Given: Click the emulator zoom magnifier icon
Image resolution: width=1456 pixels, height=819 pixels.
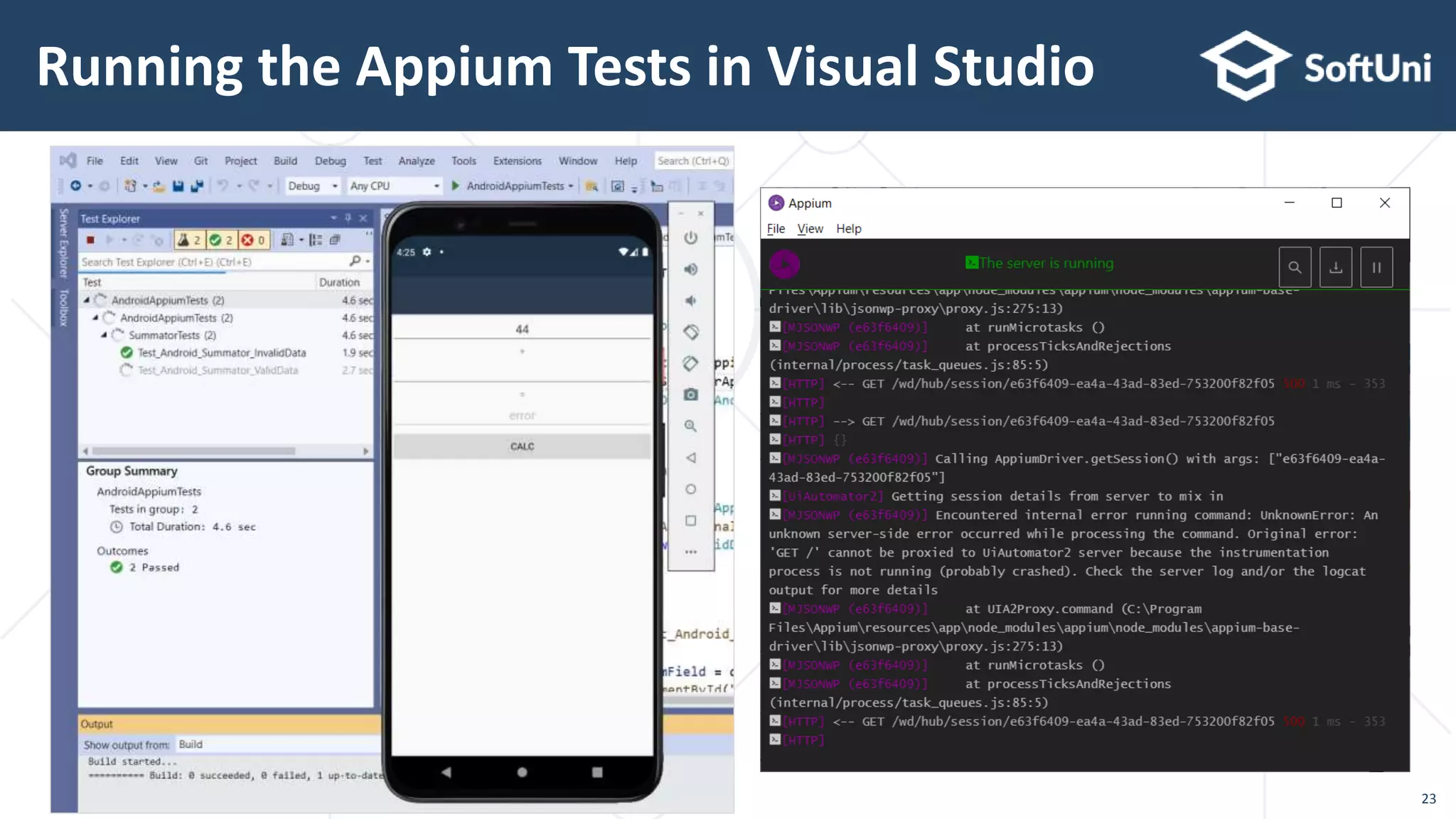Looking at the screenshot, I should point(690,426).
